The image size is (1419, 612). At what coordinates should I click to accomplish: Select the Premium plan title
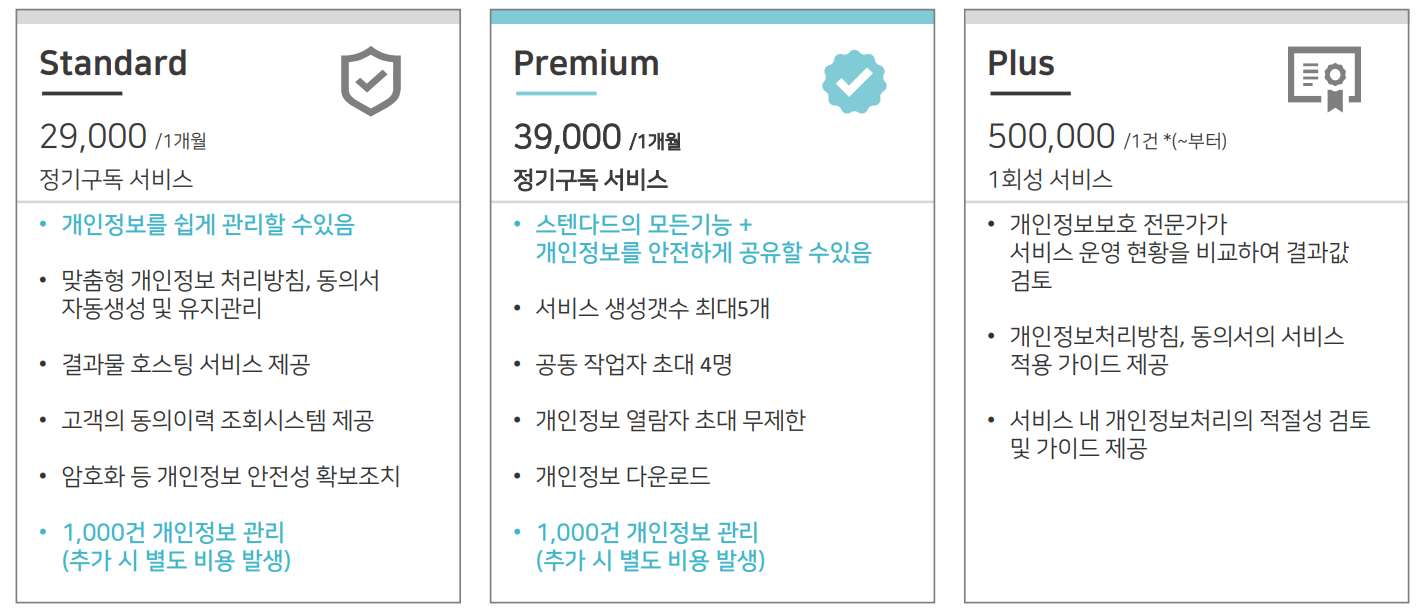click(586, 63)
